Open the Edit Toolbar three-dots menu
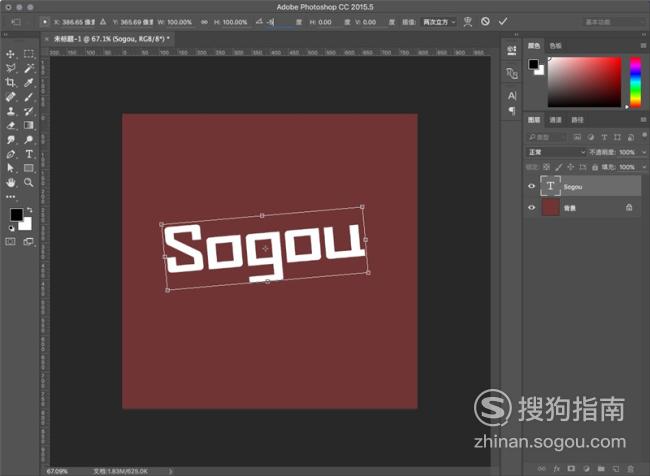The height and width of the screenshot is (476, 650). pos(10,197)
